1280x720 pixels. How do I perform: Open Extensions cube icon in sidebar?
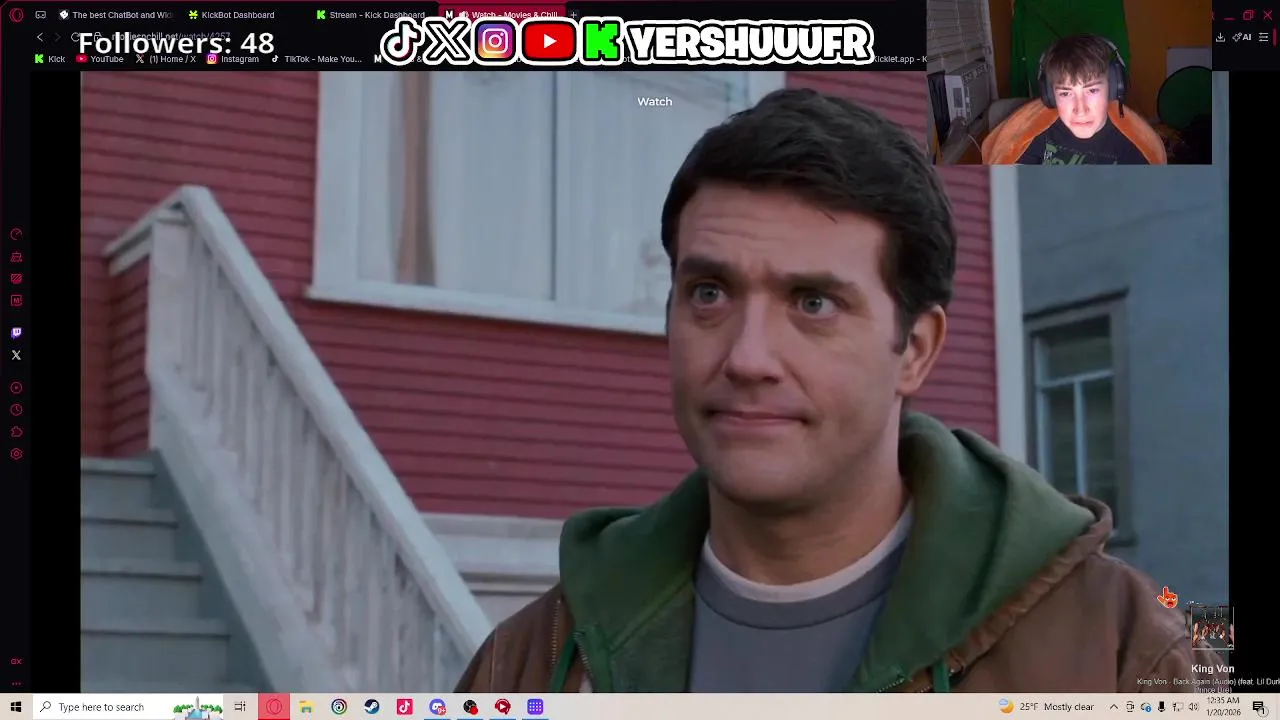pyautogui.click(x=16, y=432)
